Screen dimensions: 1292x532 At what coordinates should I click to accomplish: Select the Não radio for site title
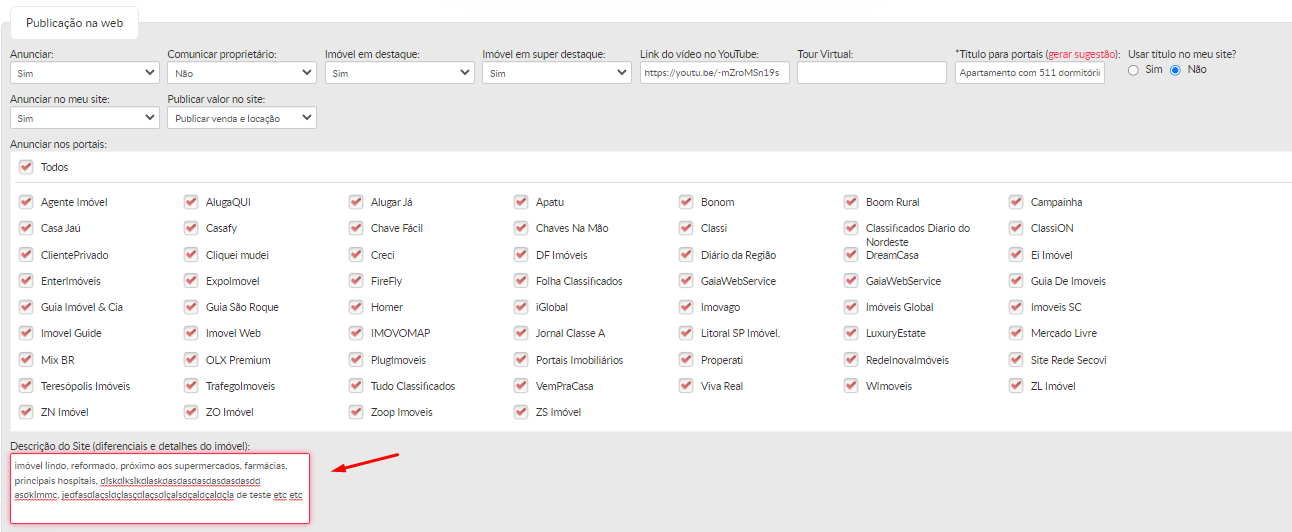tap(1176, 70)
